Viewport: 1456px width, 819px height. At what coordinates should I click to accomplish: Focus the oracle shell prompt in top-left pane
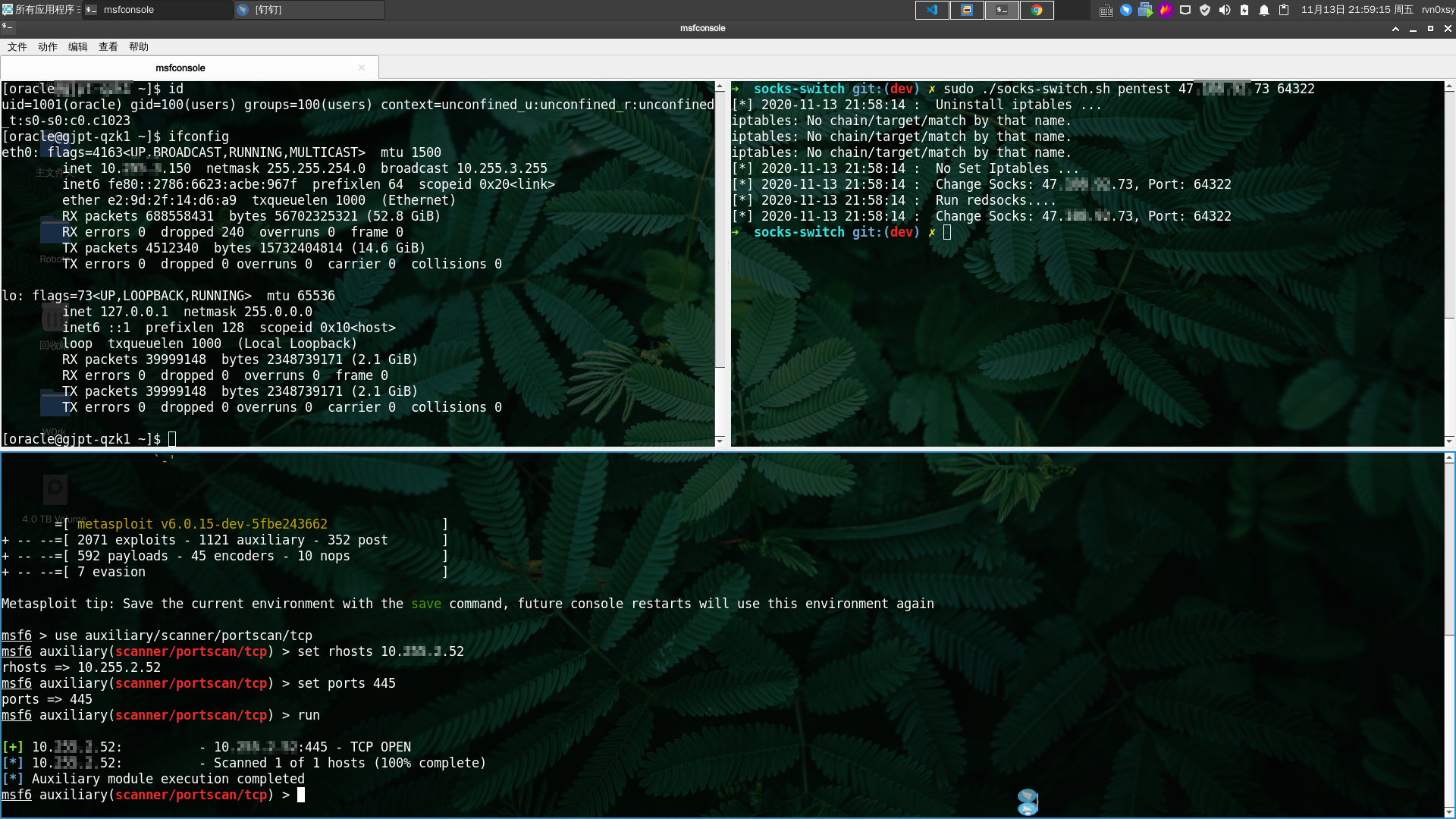coord(89,439)
